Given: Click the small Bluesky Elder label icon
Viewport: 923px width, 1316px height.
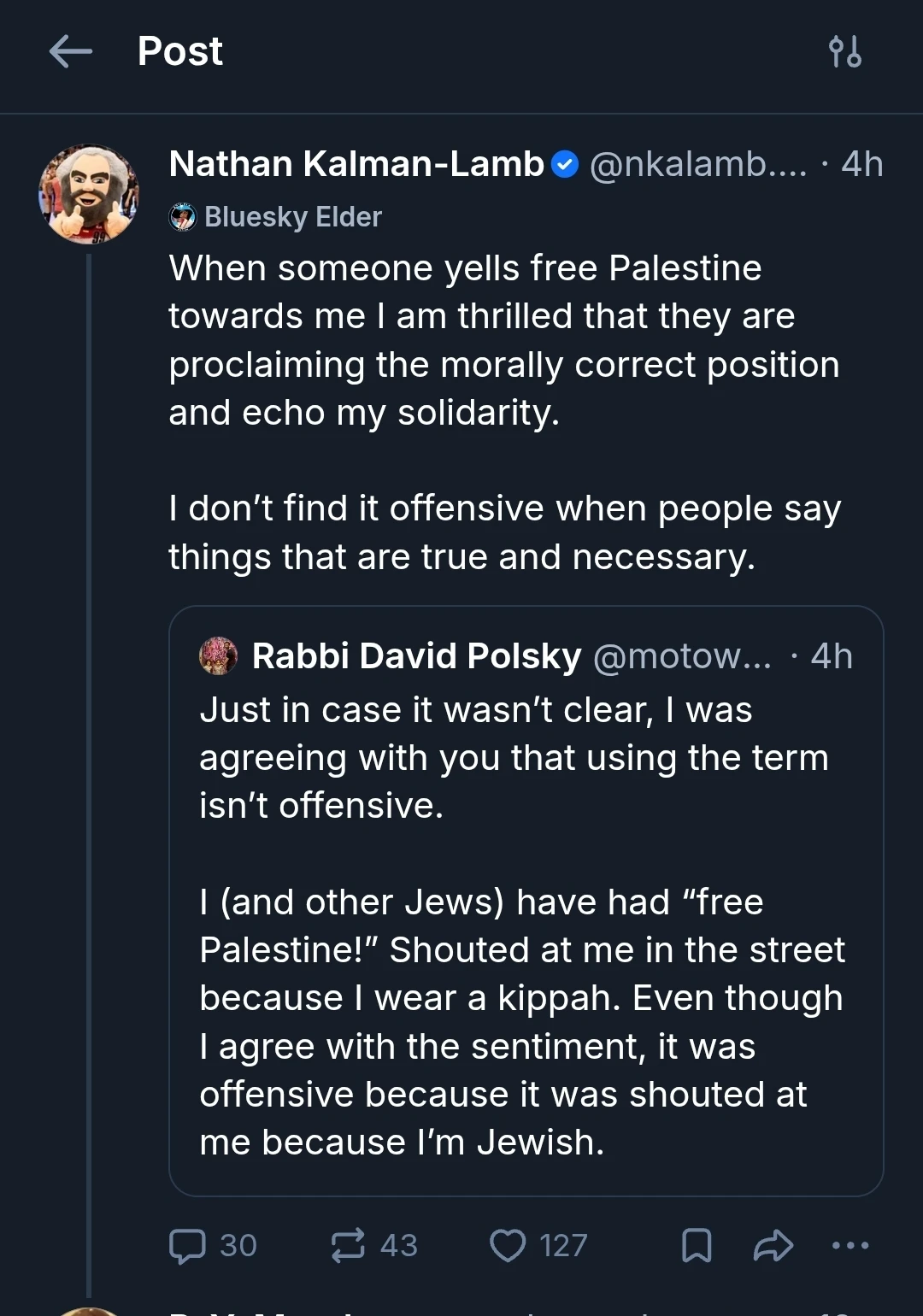Looking at the screenshot, I should [x=183, y=217].
